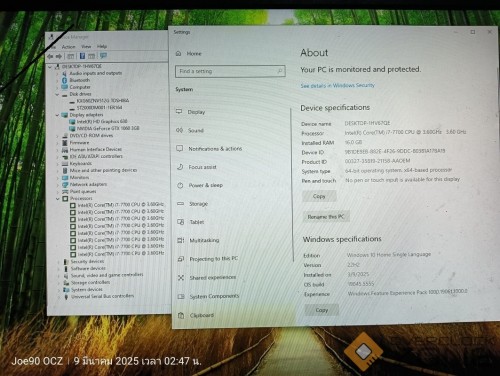The width and height of the screenshot is (500, 376).
Task: Click Rename this PC button
Action: point(326,217)
